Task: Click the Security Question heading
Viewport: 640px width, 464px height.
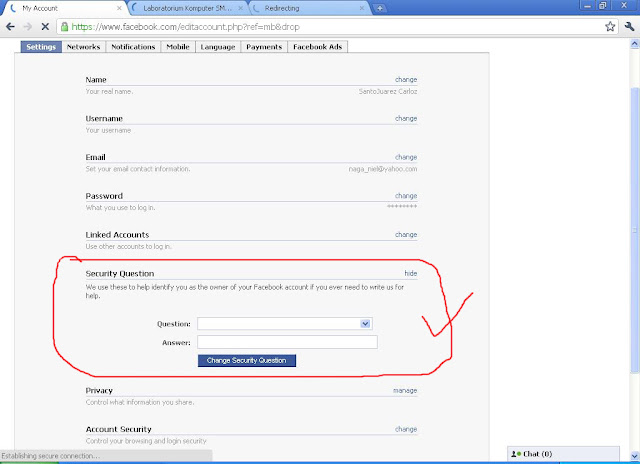Action: [120, 273]
